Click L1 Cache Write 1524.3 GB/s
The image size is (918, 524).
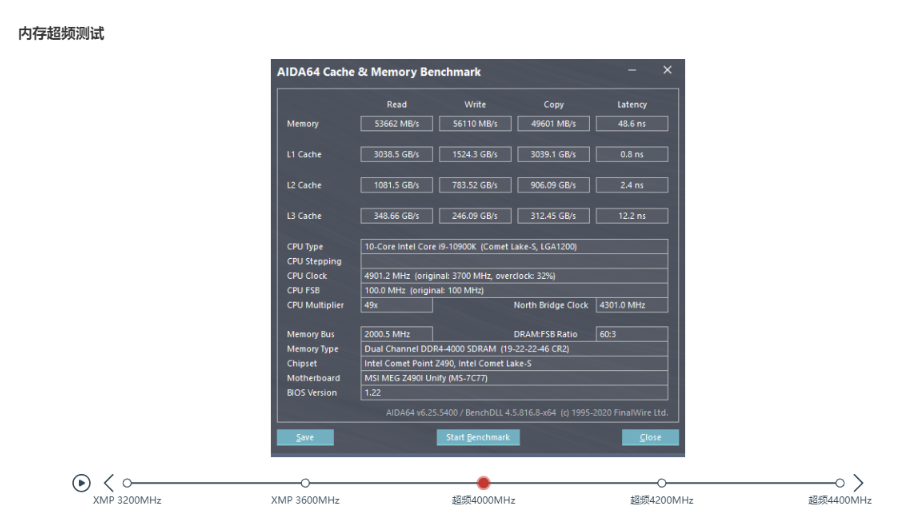point(475,155)
